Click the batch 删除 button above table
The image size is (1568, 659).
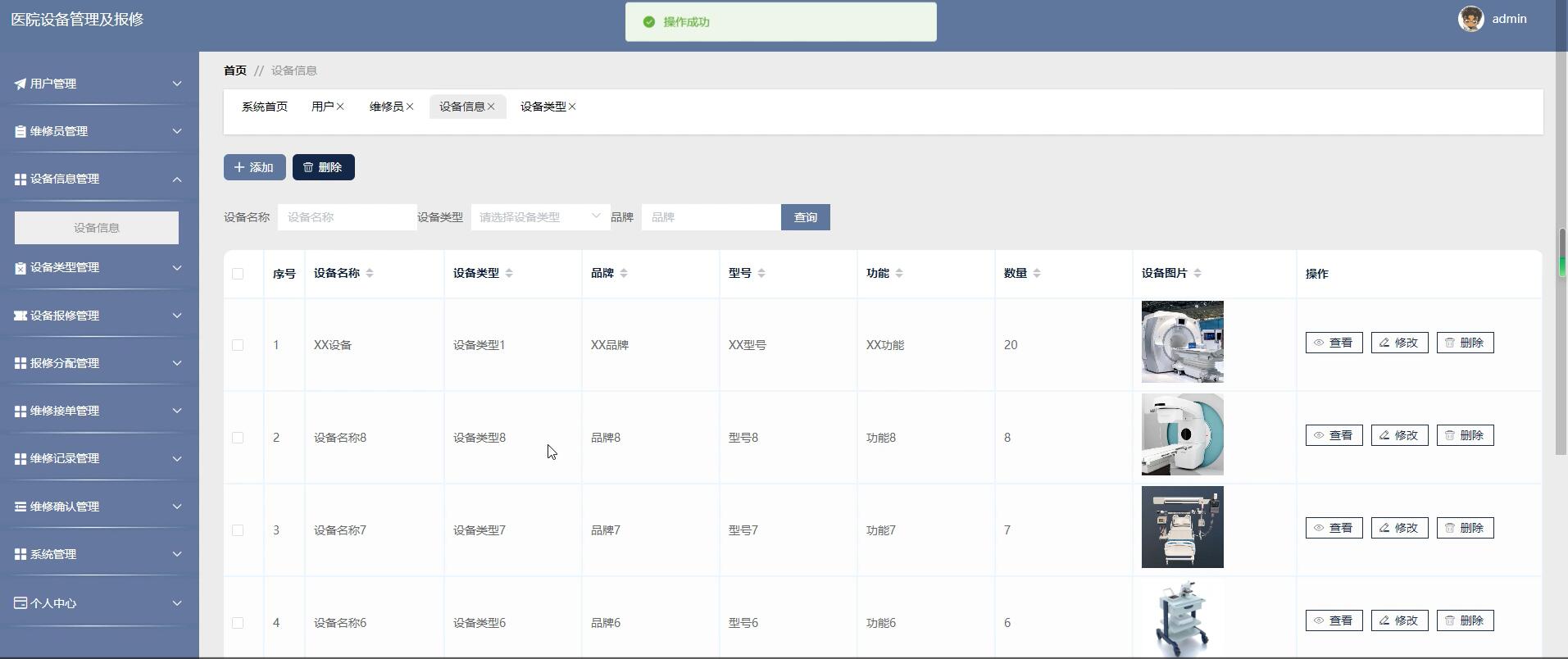[x=324, y=167]
